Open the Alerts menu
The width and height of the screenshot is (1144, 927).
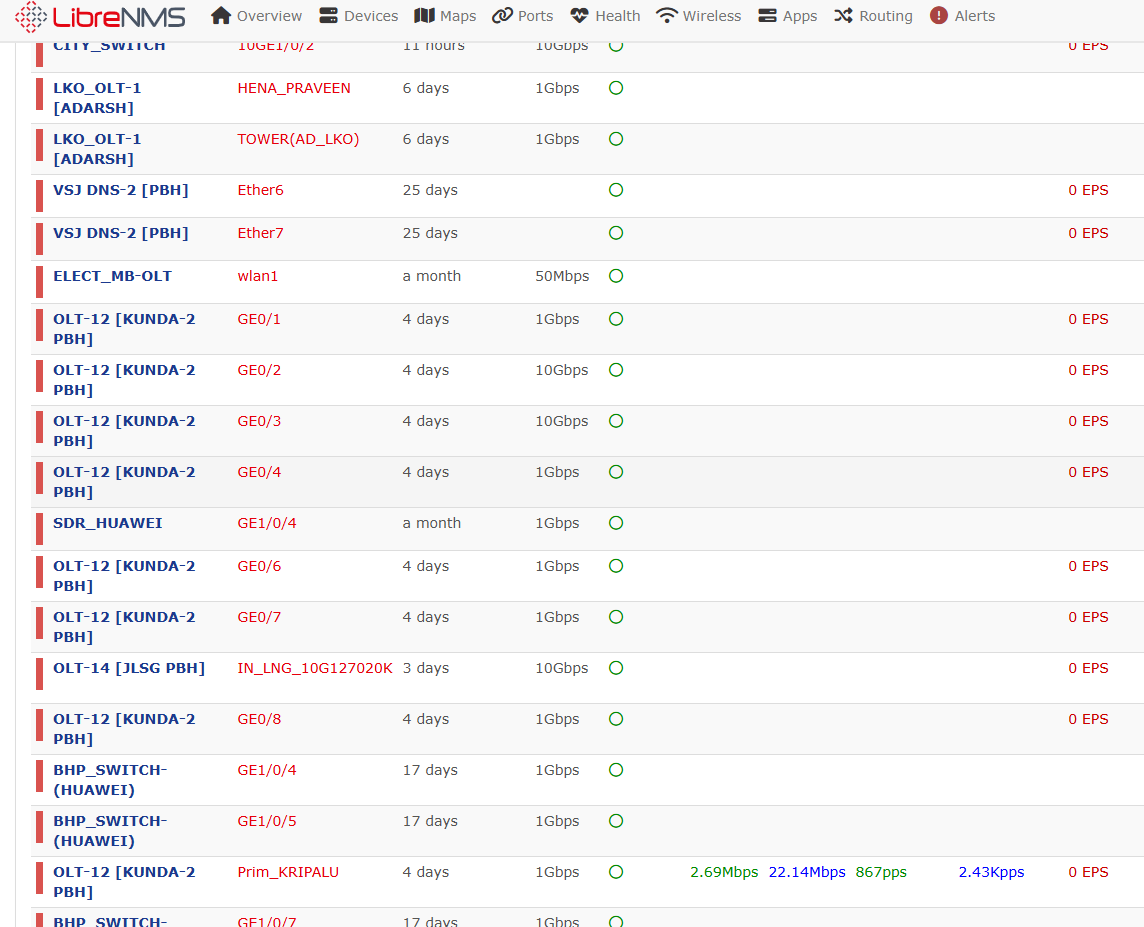pyautogui.click(x=962, y=15)
